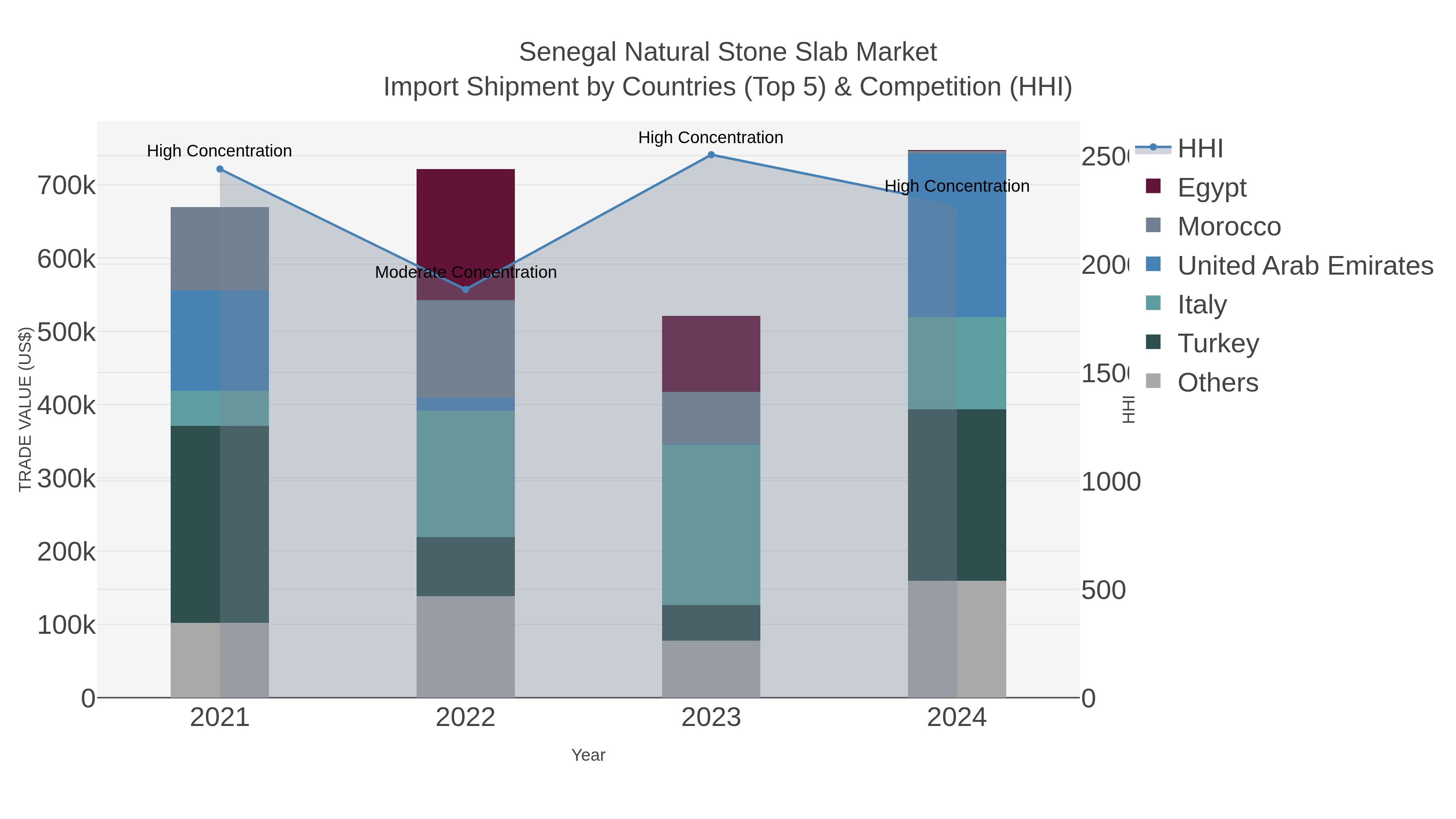Toggle the HHI legend entry
Viewport: 1456px width, 819px height.
point(1179,149)
